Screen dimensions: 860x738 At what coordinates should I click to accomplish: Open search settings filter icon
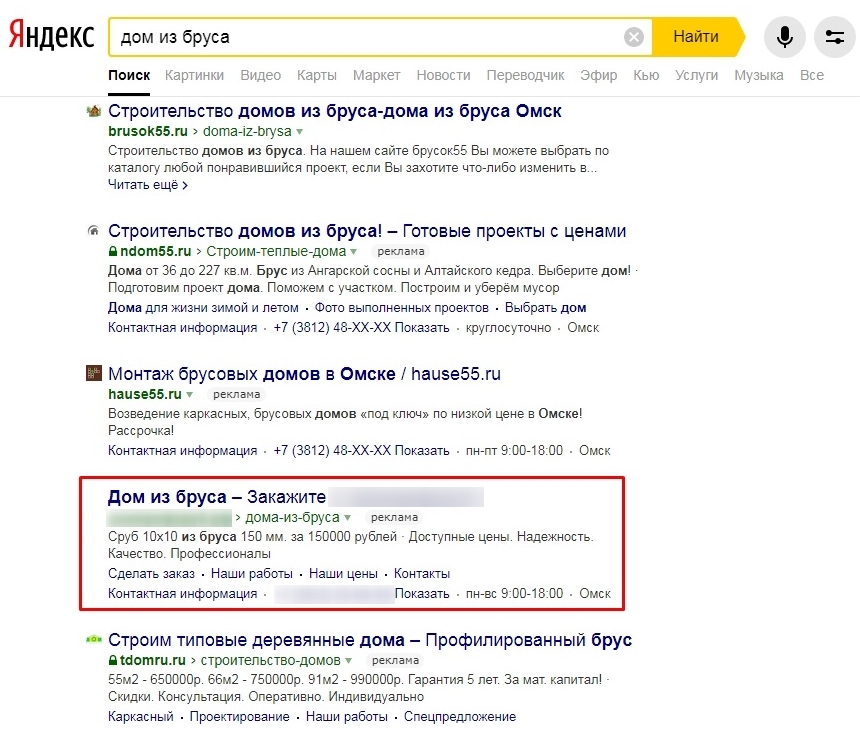coord(835,38)
